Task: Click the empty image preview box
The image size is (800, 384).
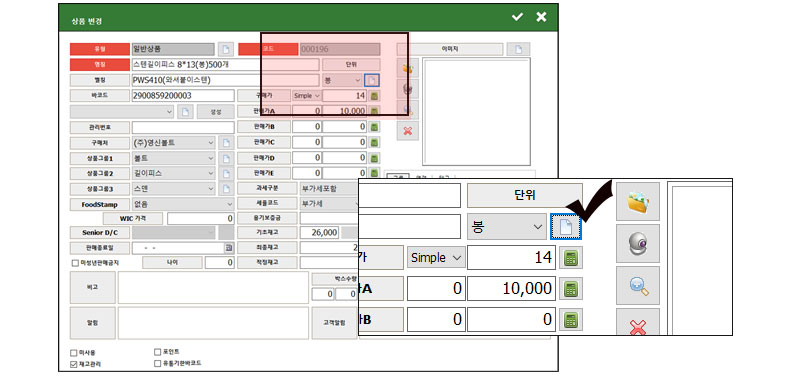Action: coord(477,112)
